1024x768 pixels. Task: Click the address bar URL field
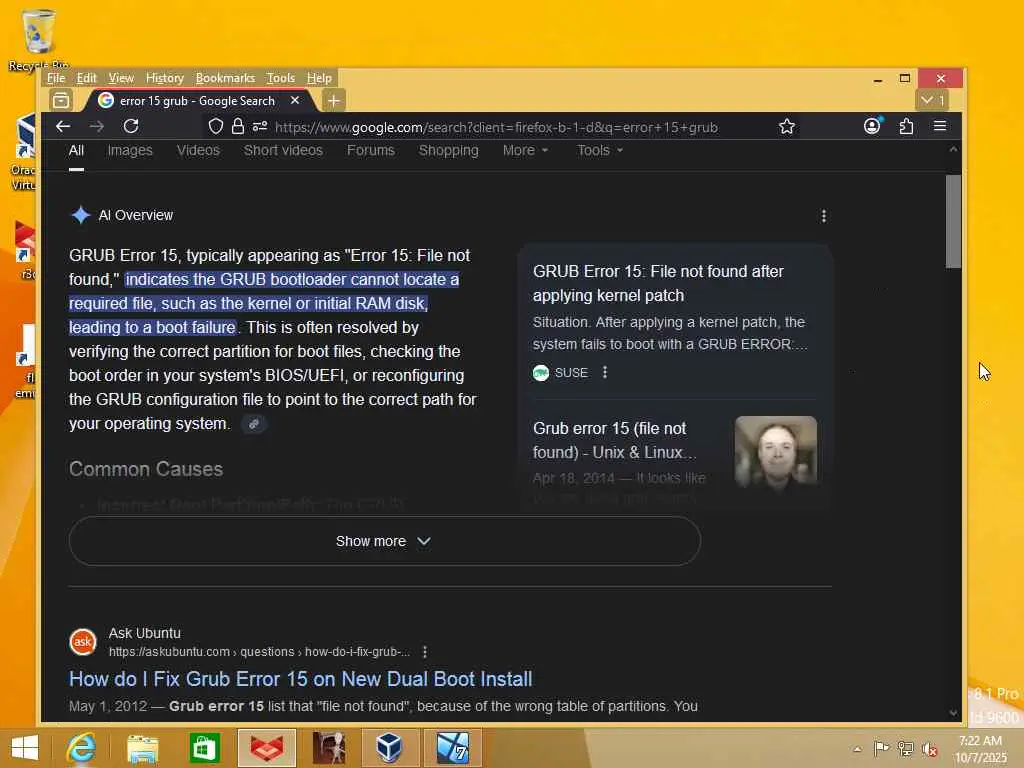click(496, 127)
